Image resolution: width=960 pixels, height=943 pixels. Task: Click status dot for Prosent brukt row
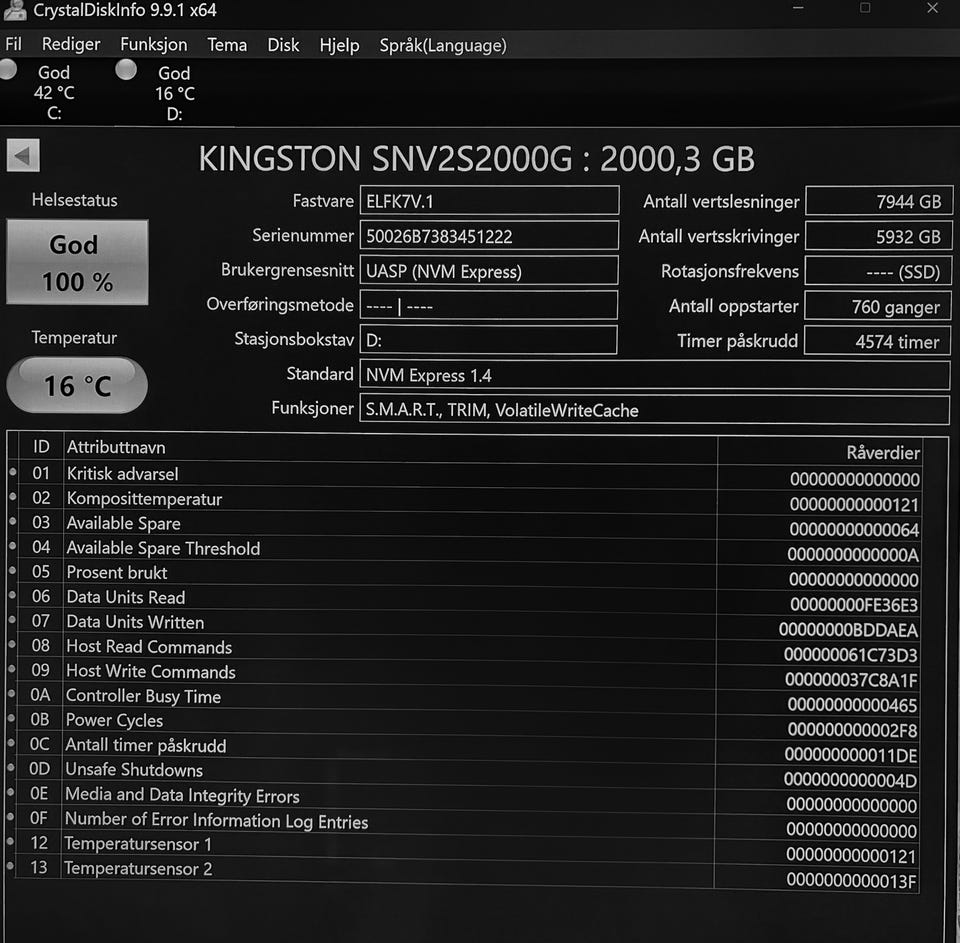tap(12, 570)
